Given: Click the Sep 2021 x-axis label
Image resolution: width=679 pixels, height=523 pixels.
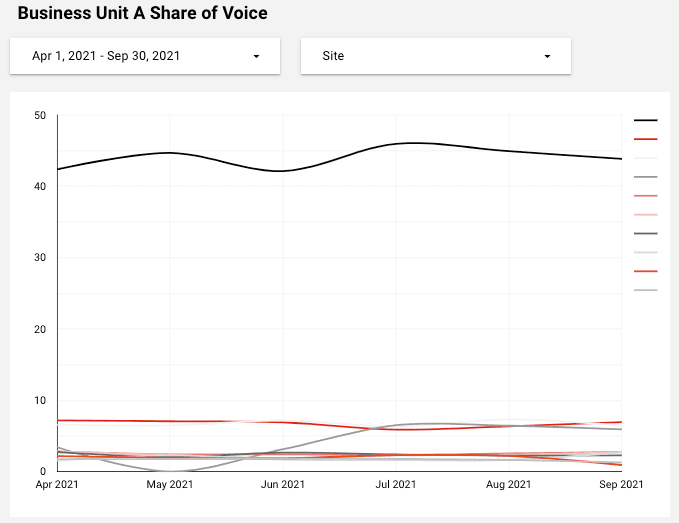Looking at the screenshot, I should 621,485.
